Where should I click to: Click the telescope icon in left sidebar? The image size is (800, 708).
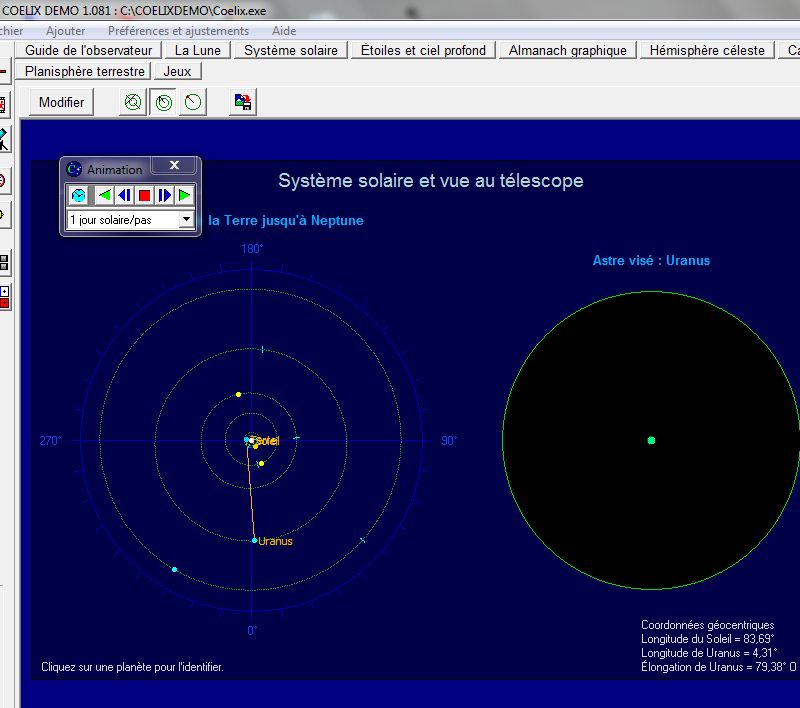4,139
